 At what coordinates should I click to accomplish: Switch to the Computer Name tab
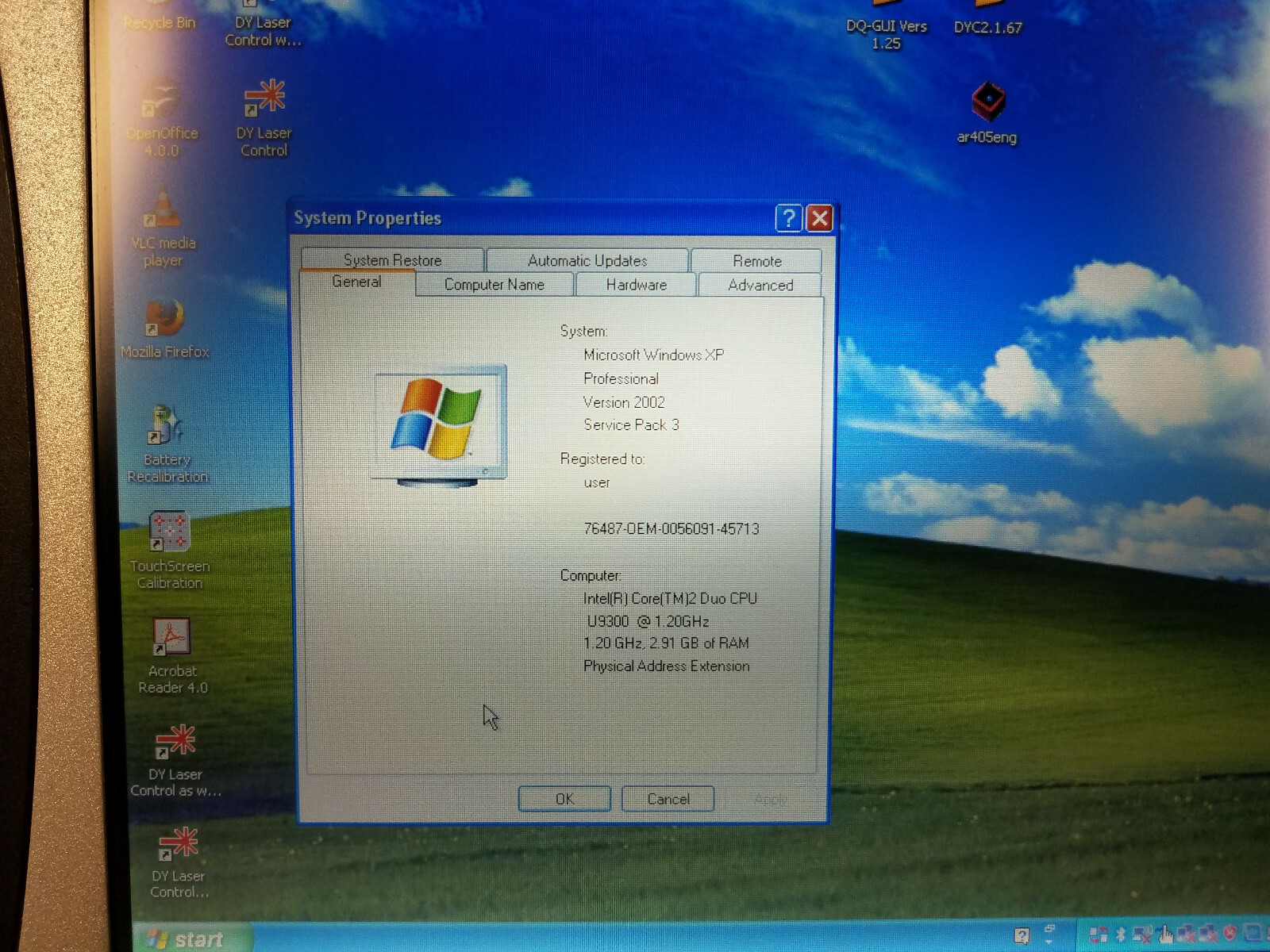[495, 285]
